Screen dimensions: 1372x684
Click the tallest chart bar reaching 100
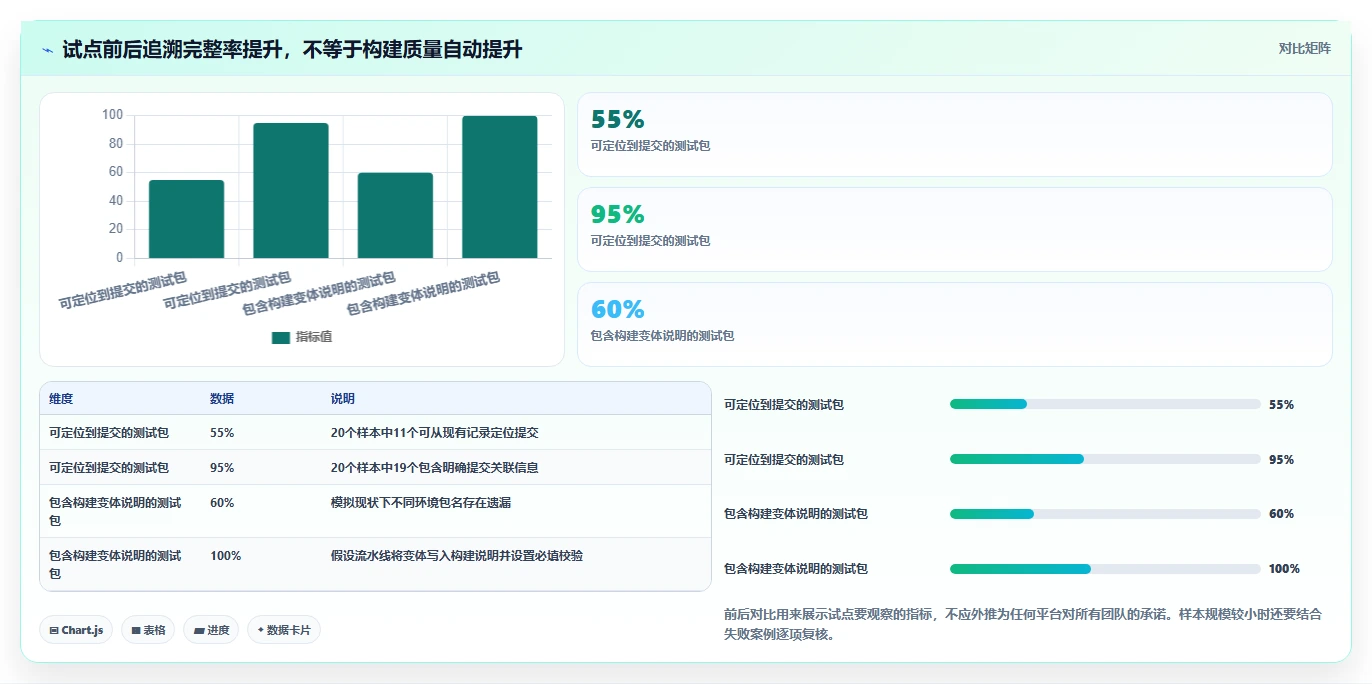coord(500,187)
